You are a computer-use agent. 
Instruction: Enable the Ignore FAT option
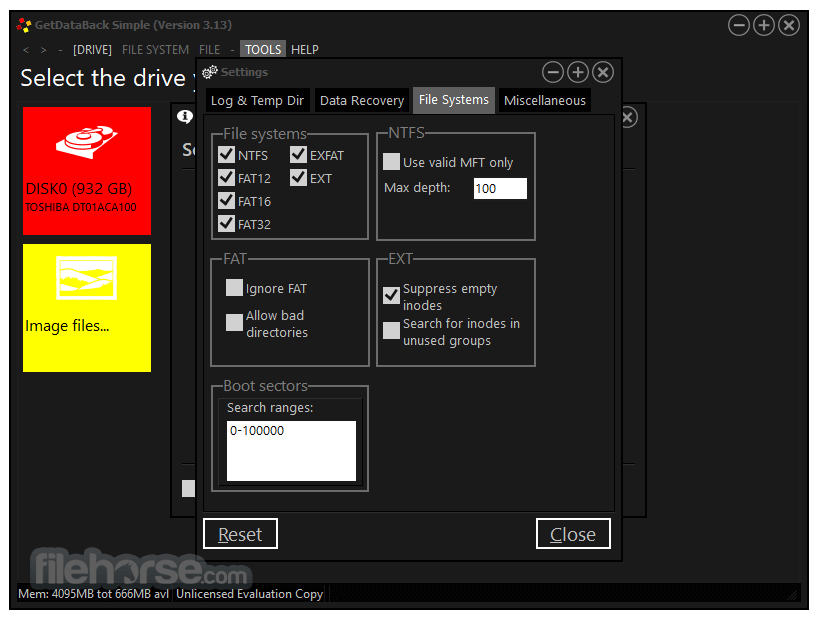(x=234, y=288)
